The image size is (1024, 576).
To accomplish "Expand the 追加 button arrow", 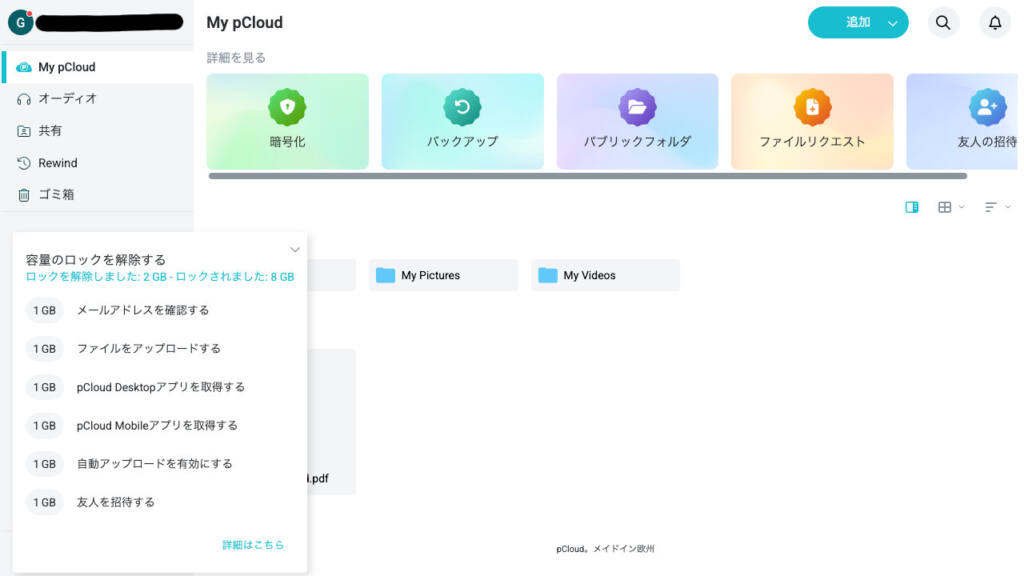I will coord(892,24).
